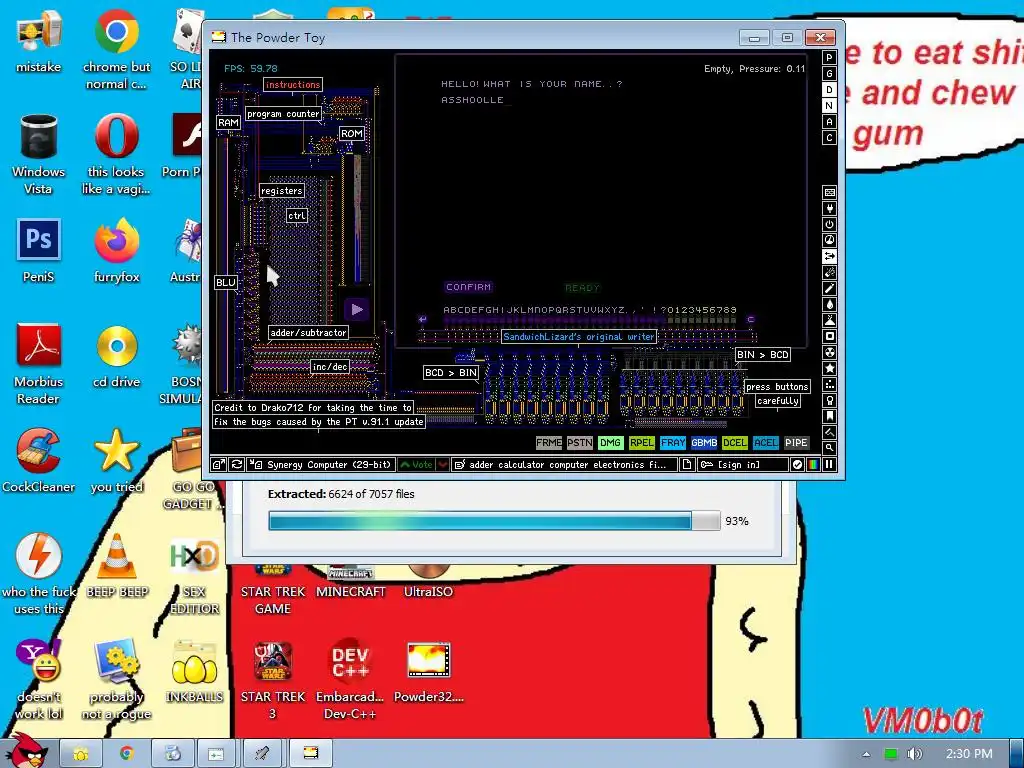
Task: Show hidden tray icons arrow
Action: pyautogui.click(x=866, y=754)
